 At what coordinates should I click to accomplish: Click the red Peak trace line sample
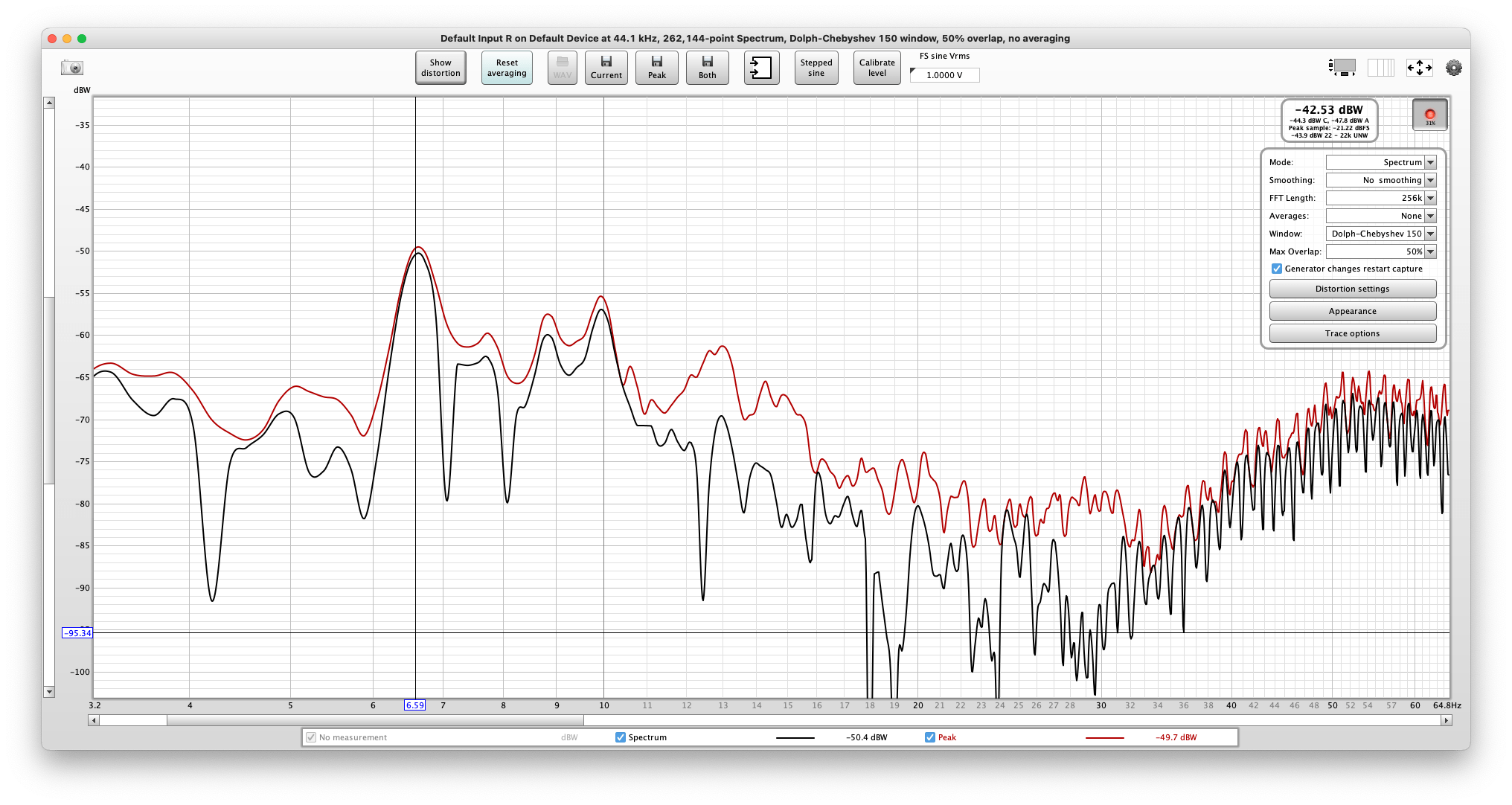point(1104,737)
